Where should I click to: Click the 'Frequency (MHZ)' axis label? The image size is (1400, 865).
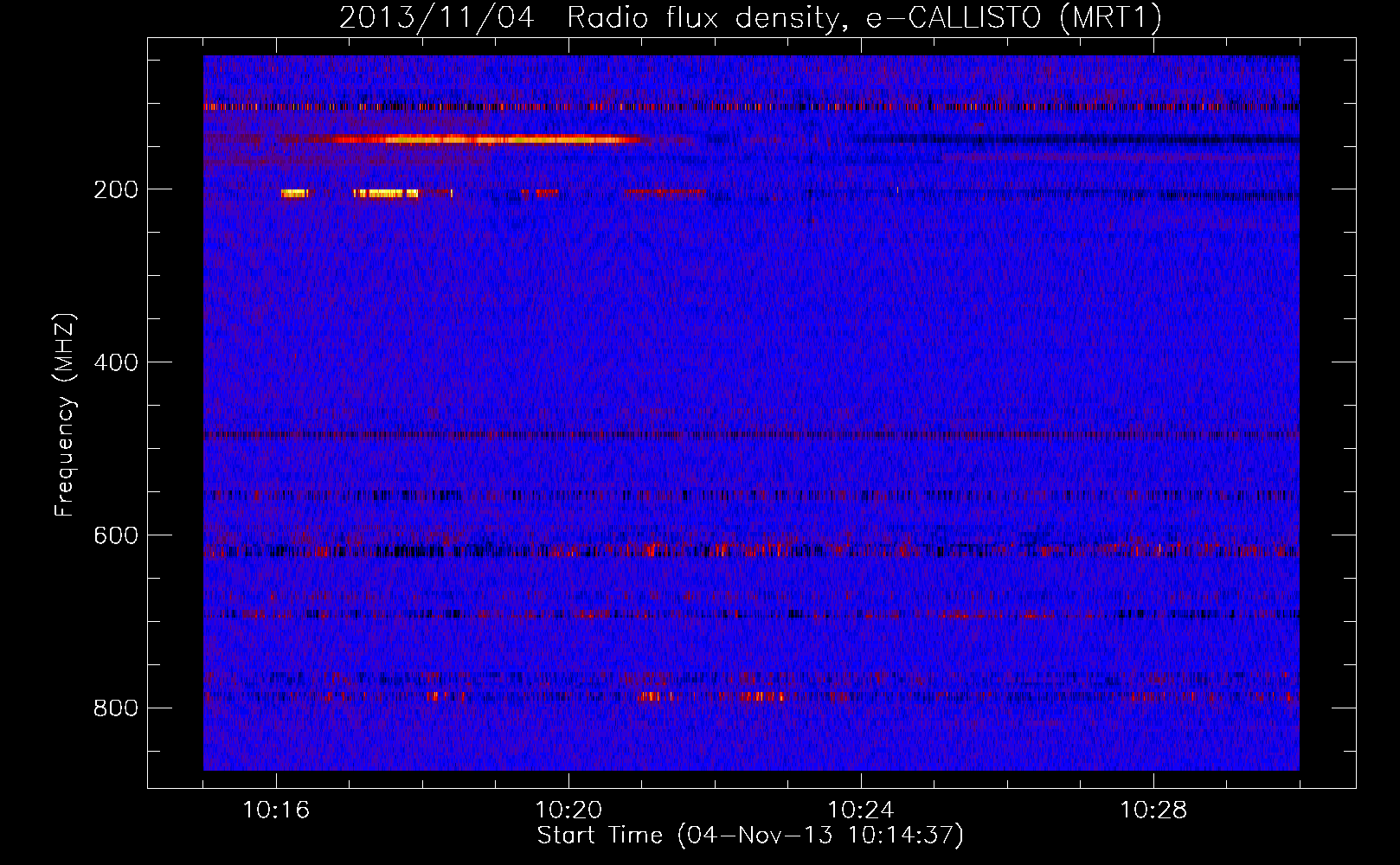65,415
